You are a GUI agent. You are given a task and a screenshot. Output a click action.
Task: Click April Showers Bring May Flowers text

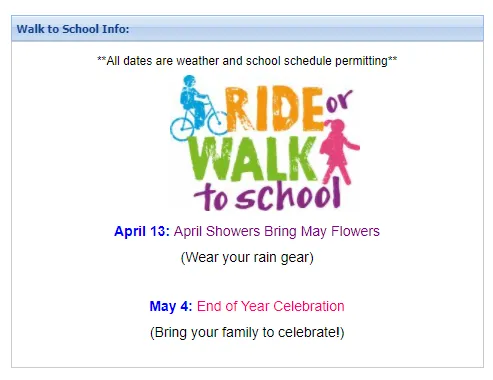[277, 231]
